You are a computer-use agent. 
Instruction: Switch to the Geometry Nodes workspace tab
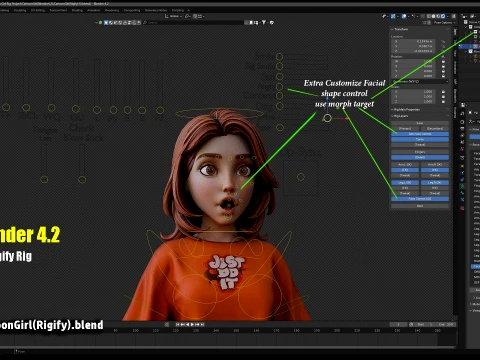(156, 10)
